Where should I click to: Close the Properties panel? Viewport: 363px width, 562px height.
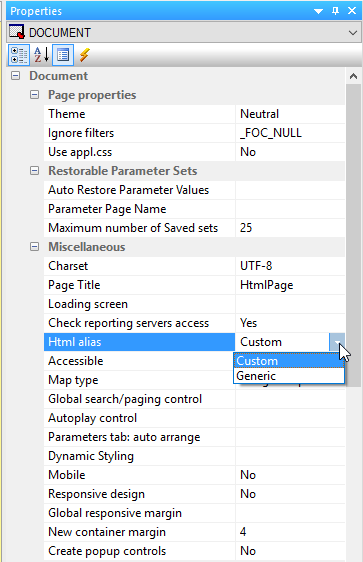click(352, 11)
